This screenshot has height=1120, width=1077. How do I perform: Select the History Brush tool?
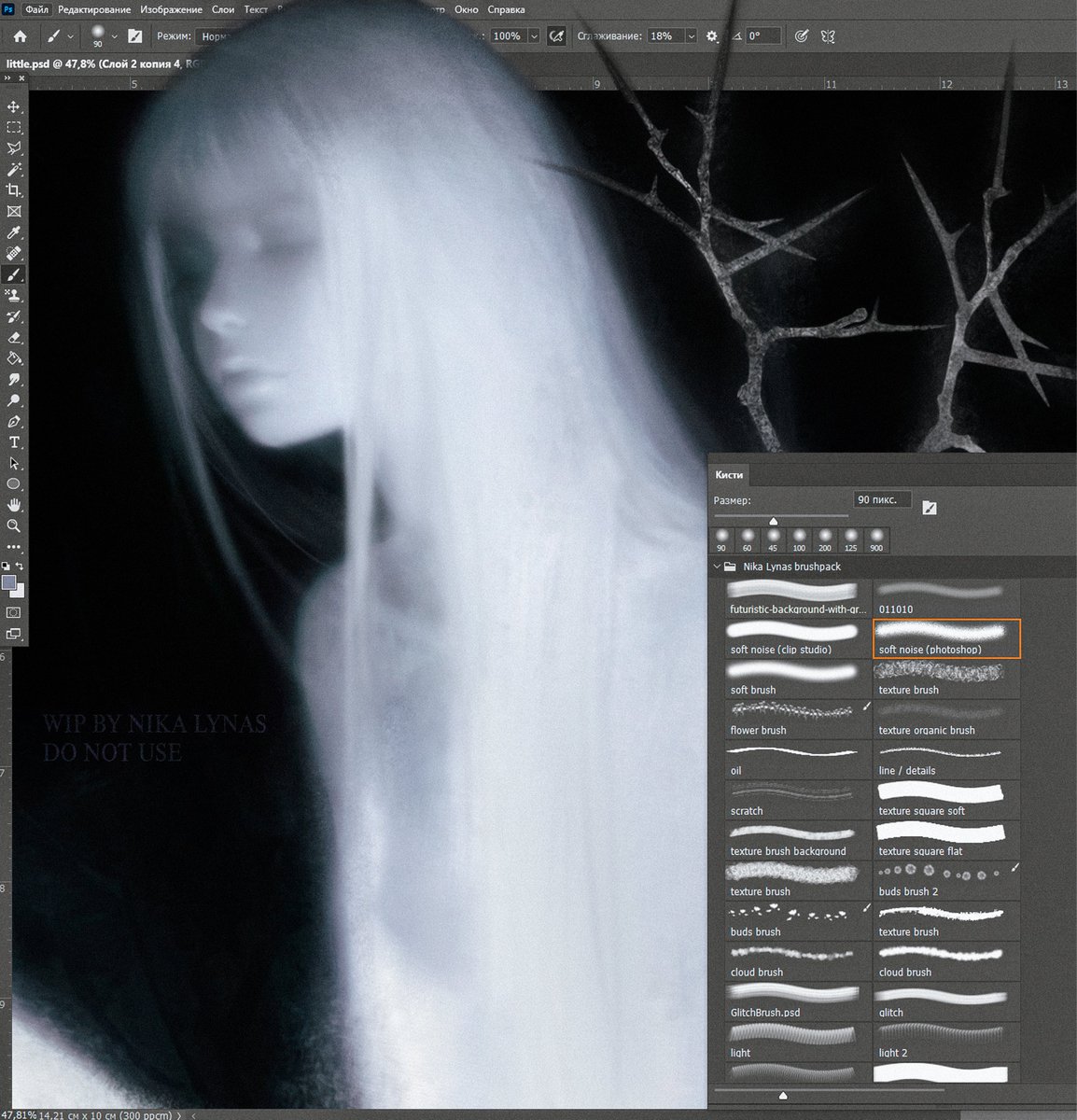coord(14,316)
